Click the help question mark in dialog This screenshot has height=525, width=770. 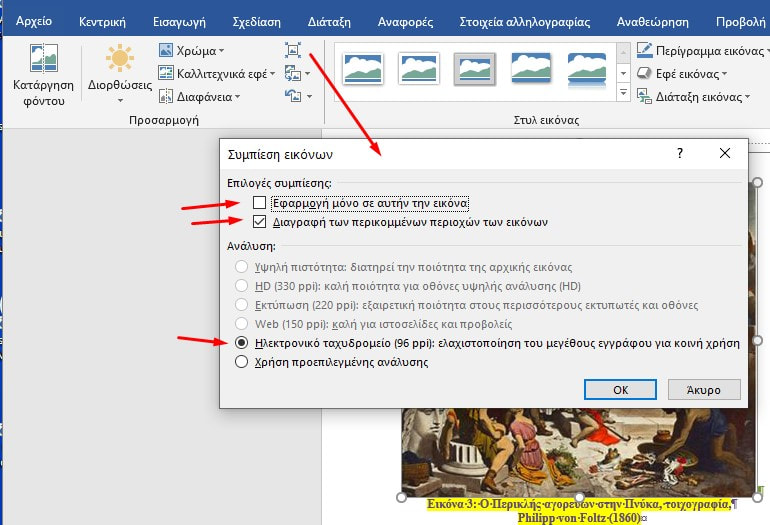680,154
